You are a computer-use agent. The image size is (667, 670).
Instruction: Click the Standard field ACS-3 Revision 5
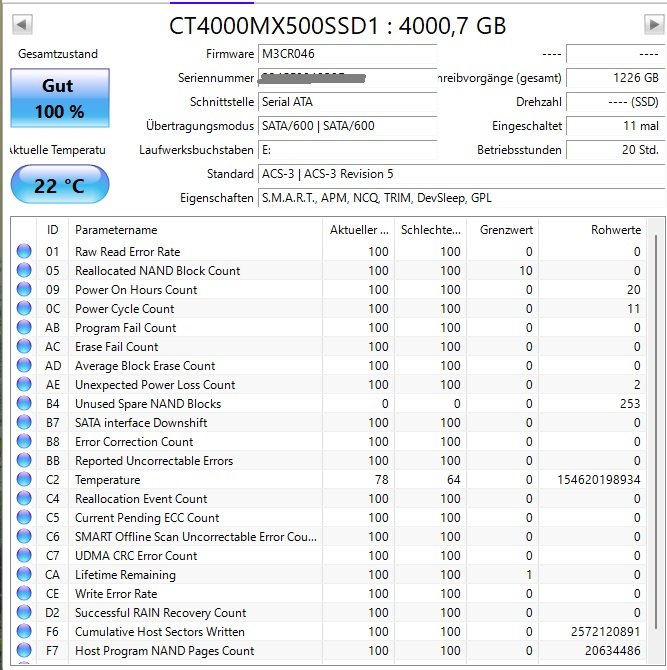click(x=461, y=174)
